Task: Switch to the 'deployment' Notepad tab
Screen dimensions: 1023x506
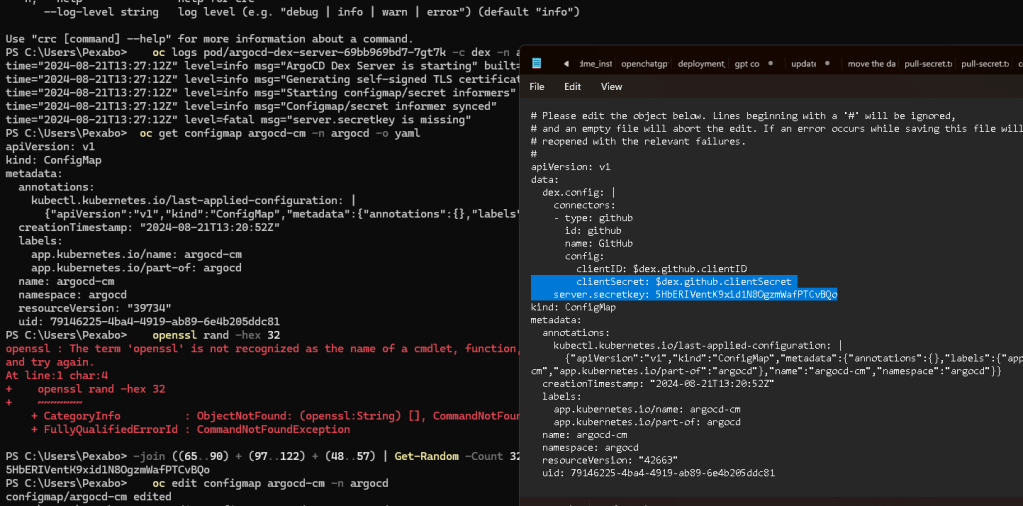Action: [x=701, y=63]
